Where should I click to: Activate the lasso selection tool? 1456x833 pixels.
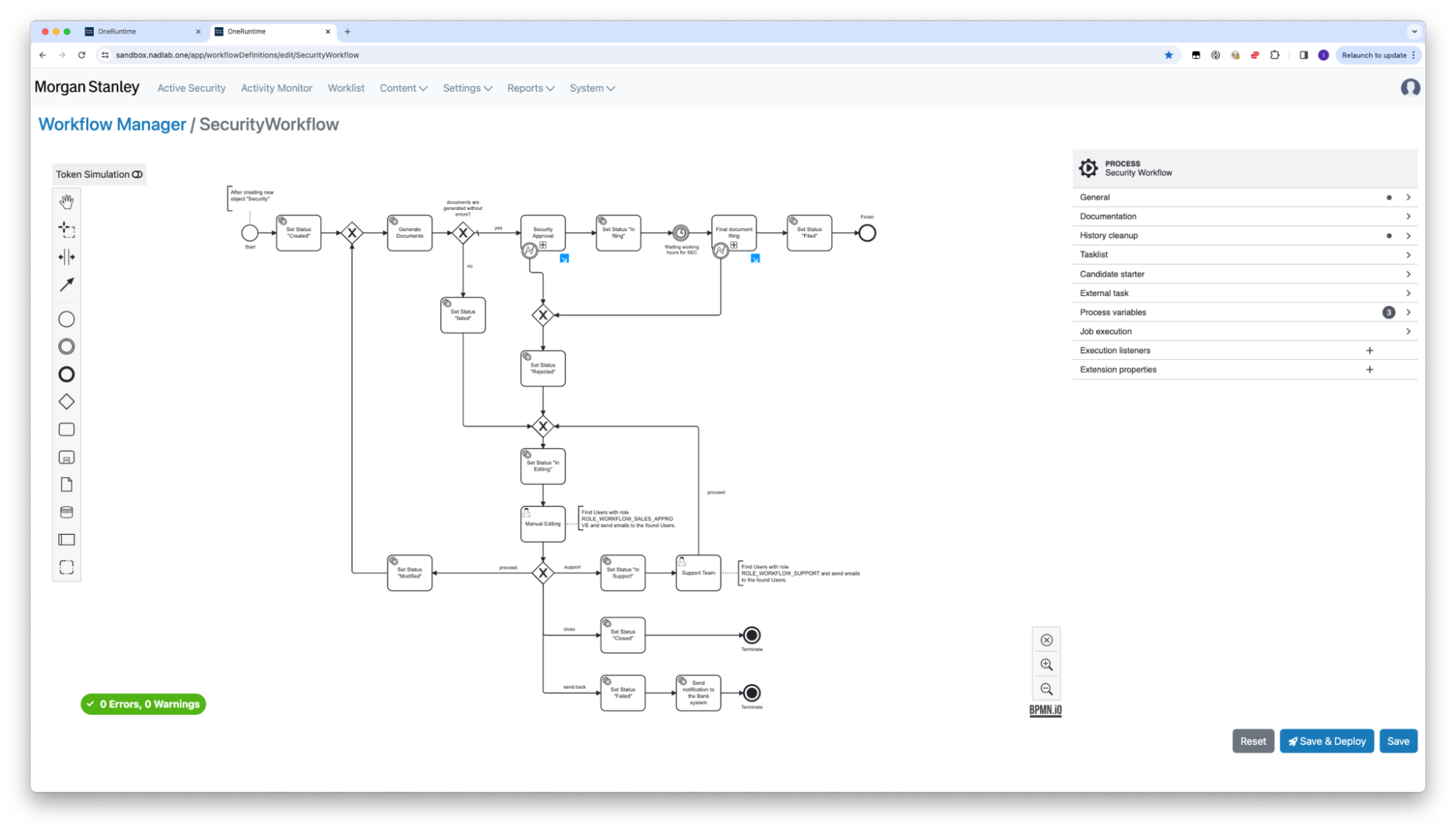click(66, 230)
